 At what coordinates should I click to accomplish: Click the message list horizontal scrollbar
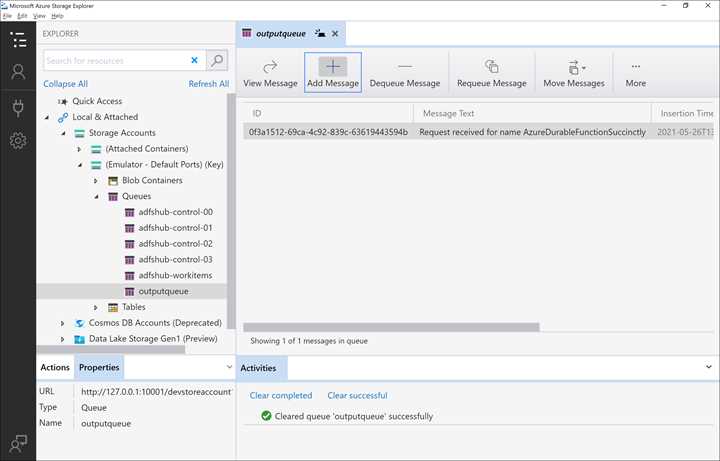[x=391, y=327]
